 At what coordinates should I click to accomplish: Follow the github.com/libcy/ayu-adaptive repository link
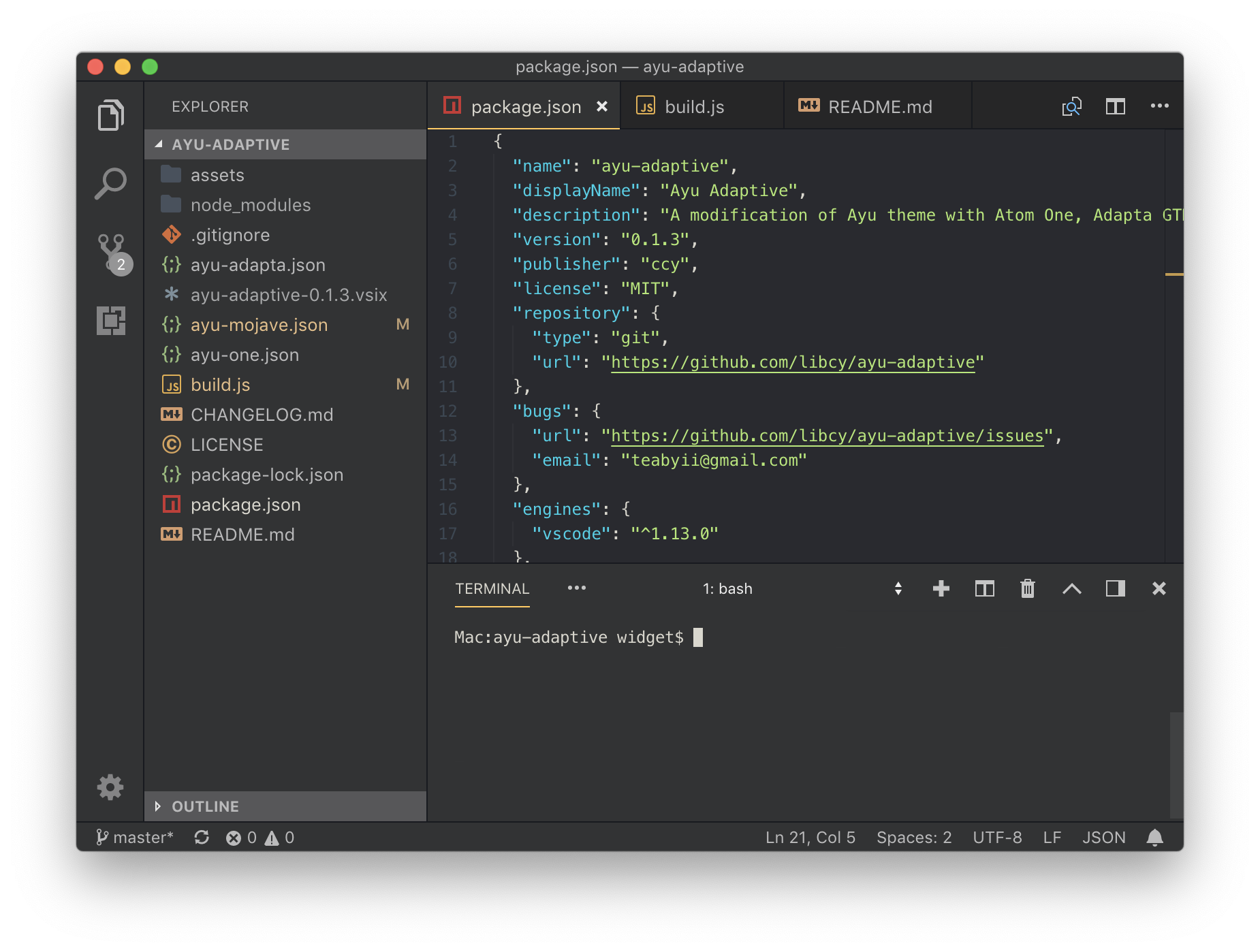coord(793,362)
